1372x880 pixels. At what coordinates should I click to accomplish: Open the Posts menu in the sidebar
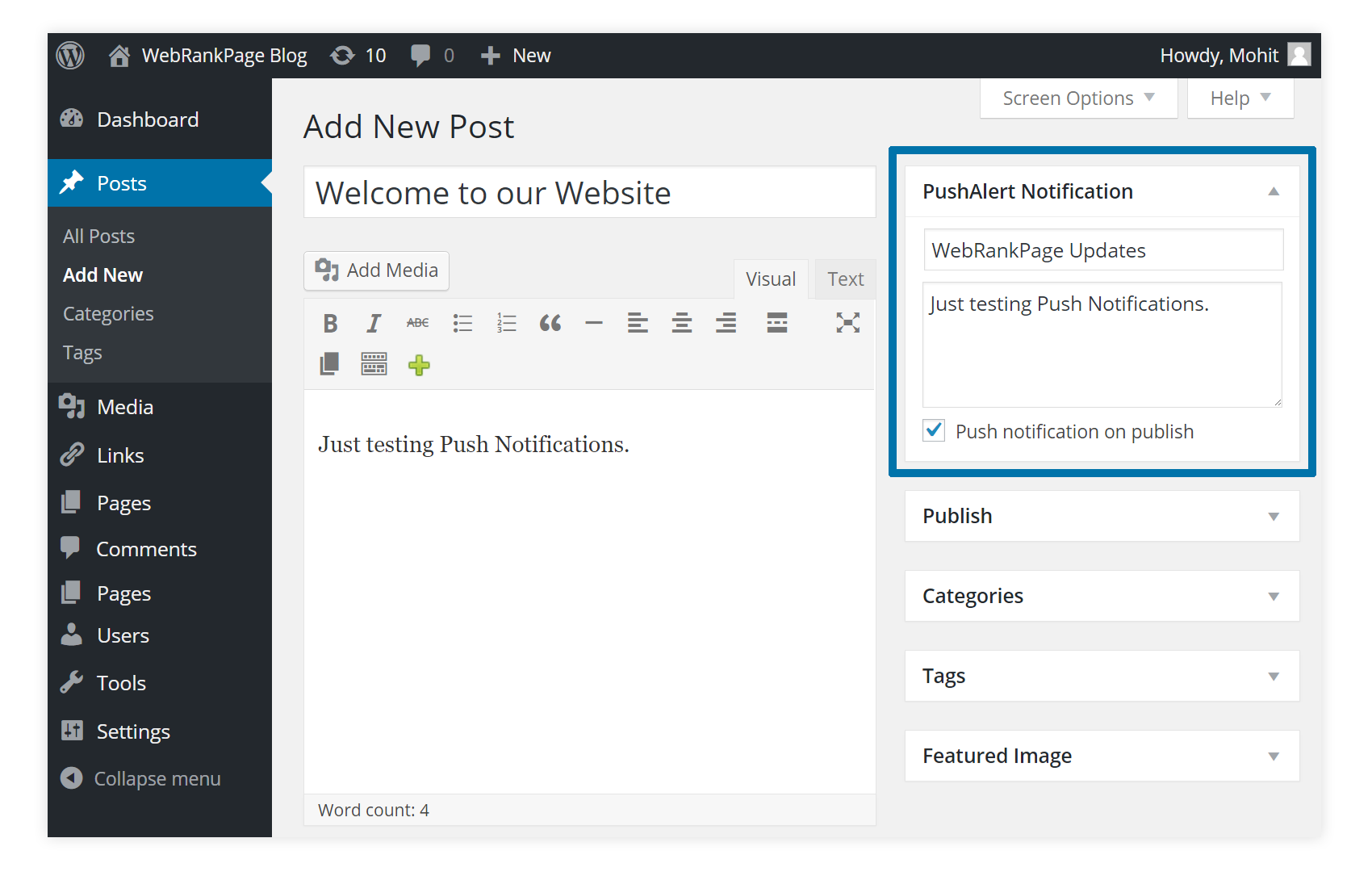point(121,182)
